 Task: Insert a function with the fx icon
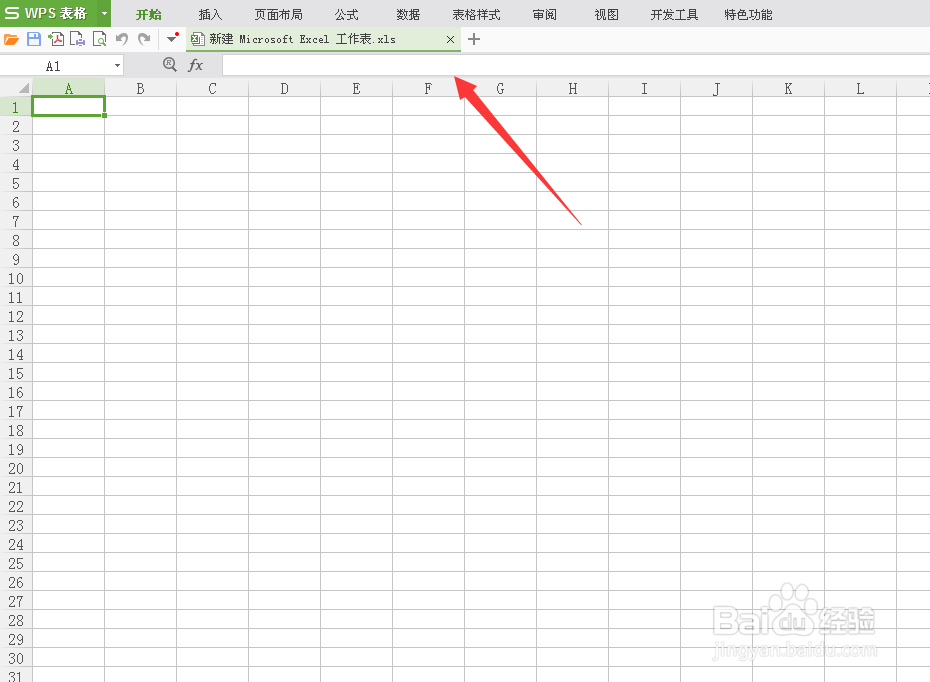(196, 64)
